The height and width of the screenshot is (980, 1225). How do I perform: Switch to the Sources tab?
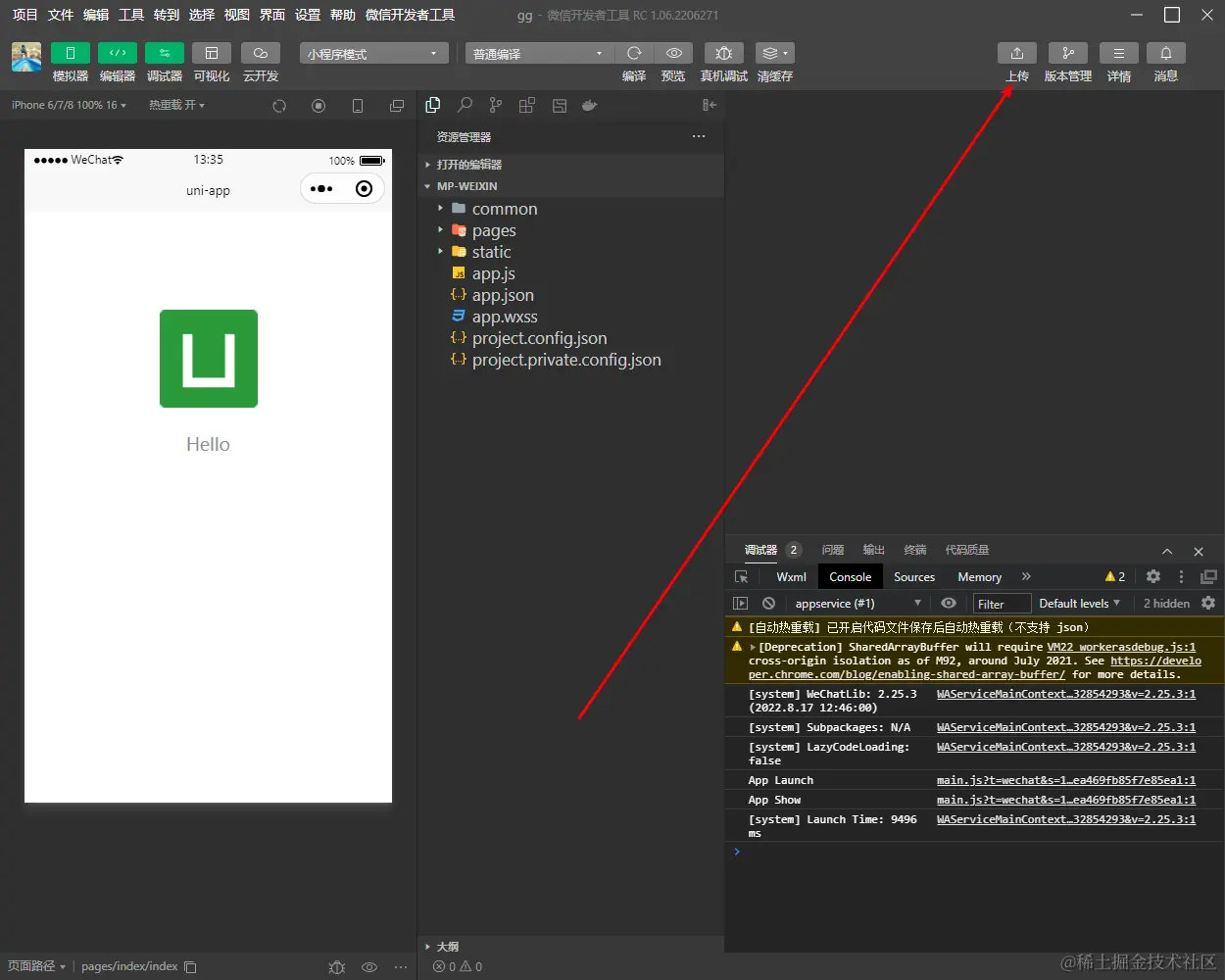click(914, 577)
